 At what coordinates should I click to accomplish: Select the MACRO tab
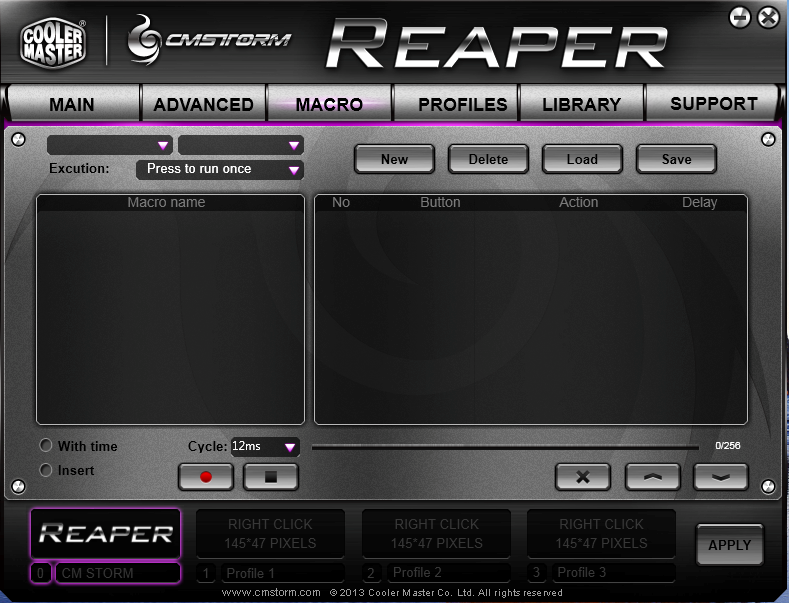(x=329, y=104)
